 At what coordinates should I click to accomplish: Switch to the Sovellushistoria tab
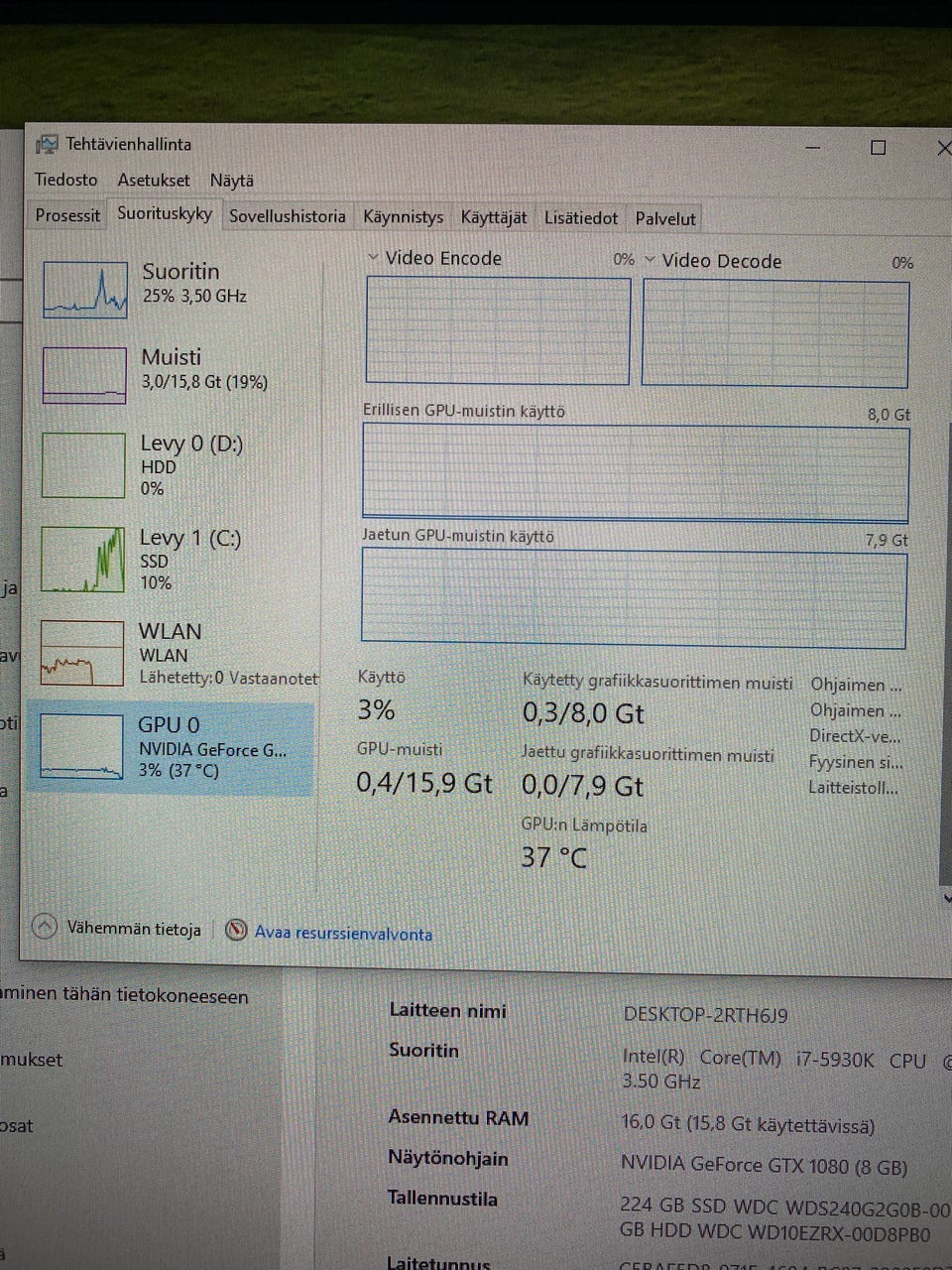(288, 216)
